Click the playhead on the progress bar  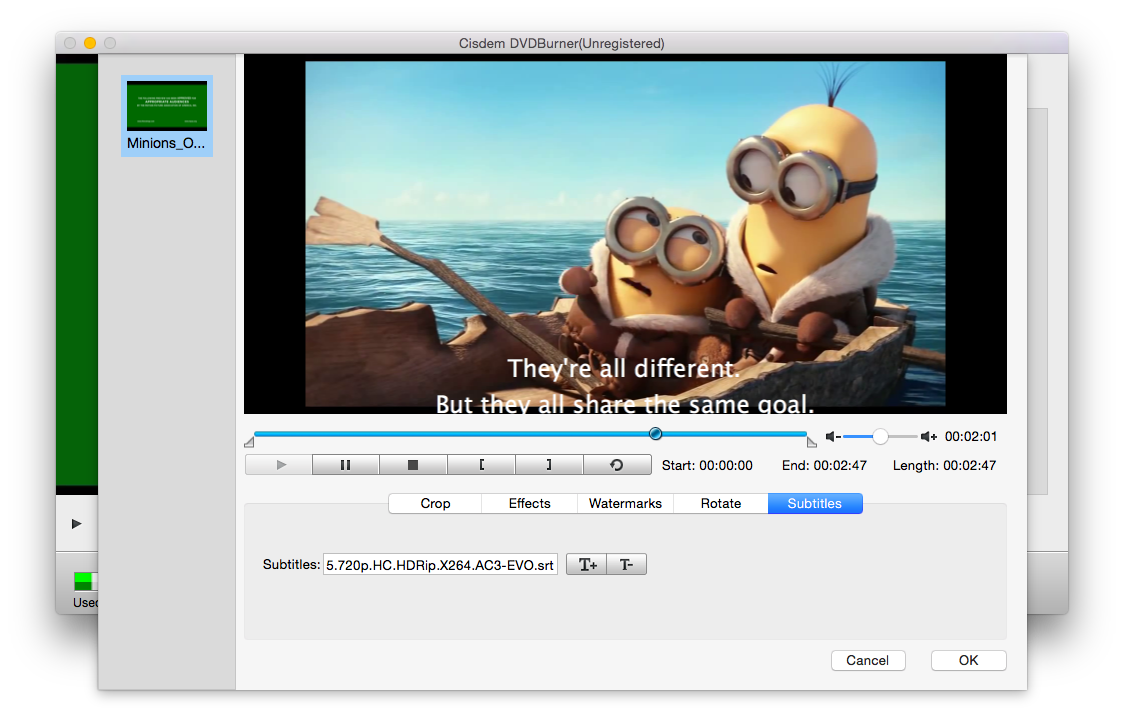point(656,433)
